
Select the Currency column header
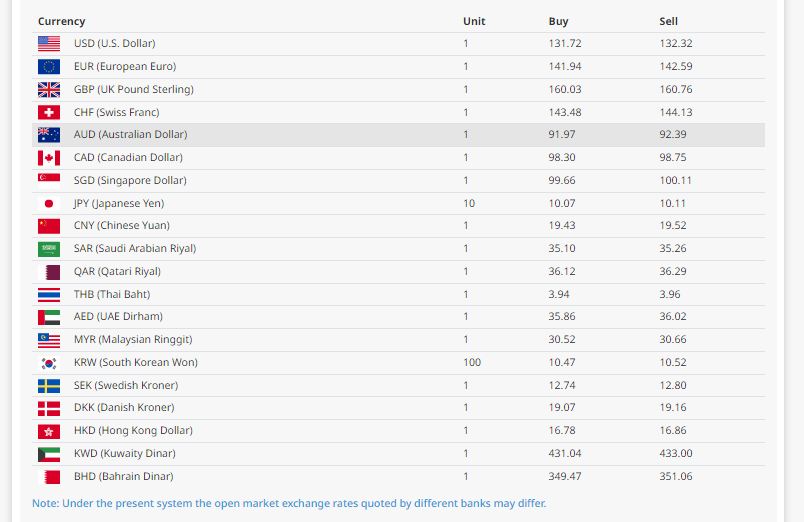[x=62, y=21]
